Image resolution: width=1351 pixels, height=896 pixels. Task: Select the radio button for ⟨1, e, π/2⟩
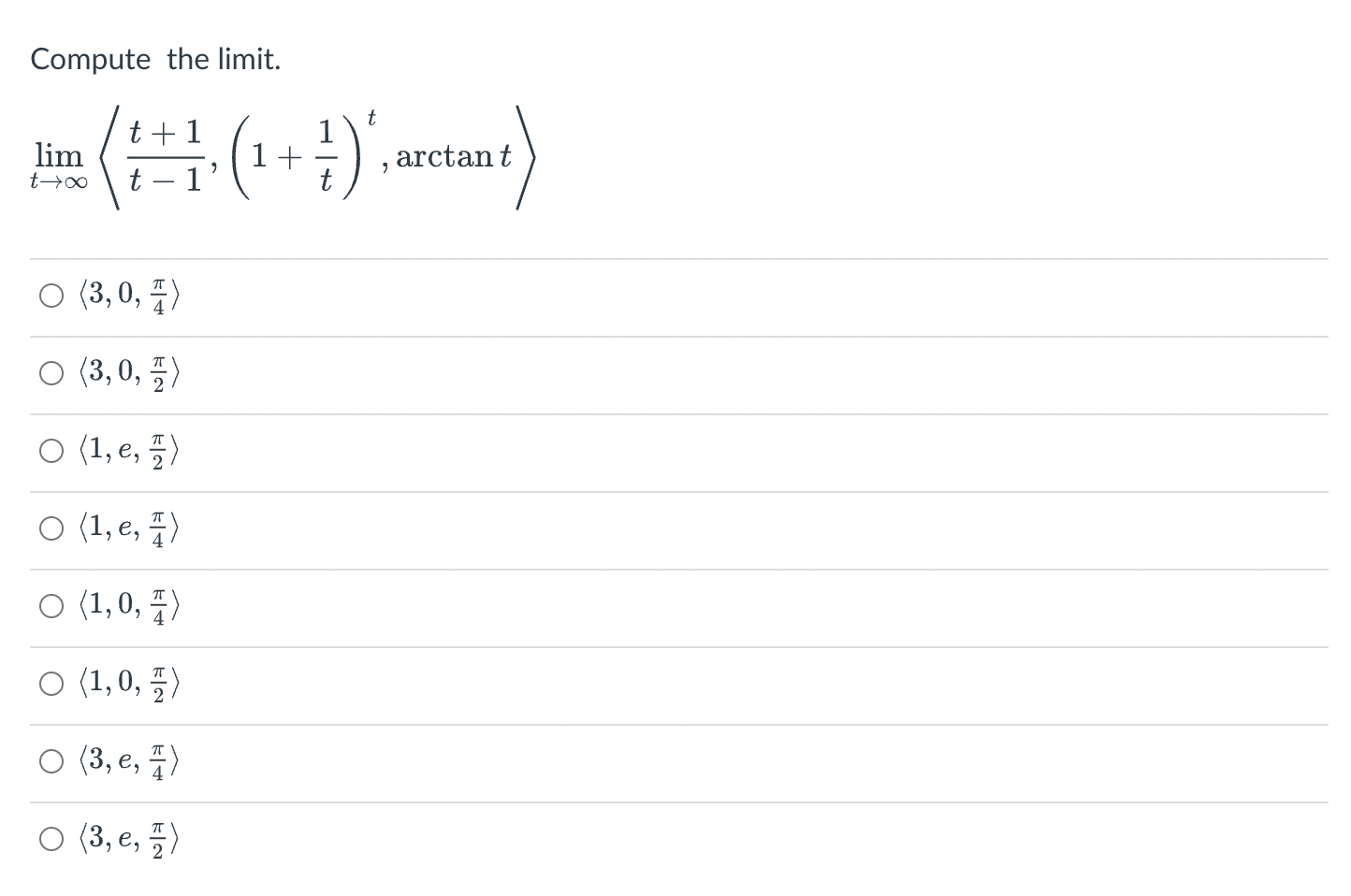(51, 450)
